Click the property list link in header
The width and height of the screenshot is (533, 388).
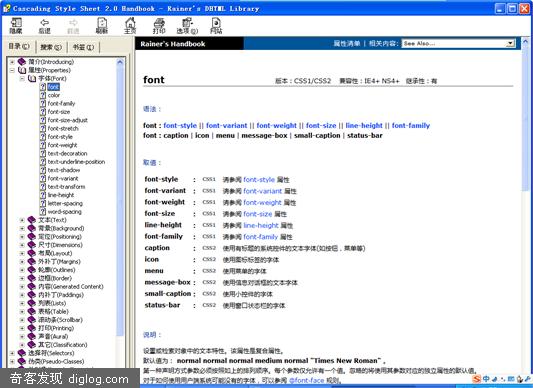click(347, 44)
